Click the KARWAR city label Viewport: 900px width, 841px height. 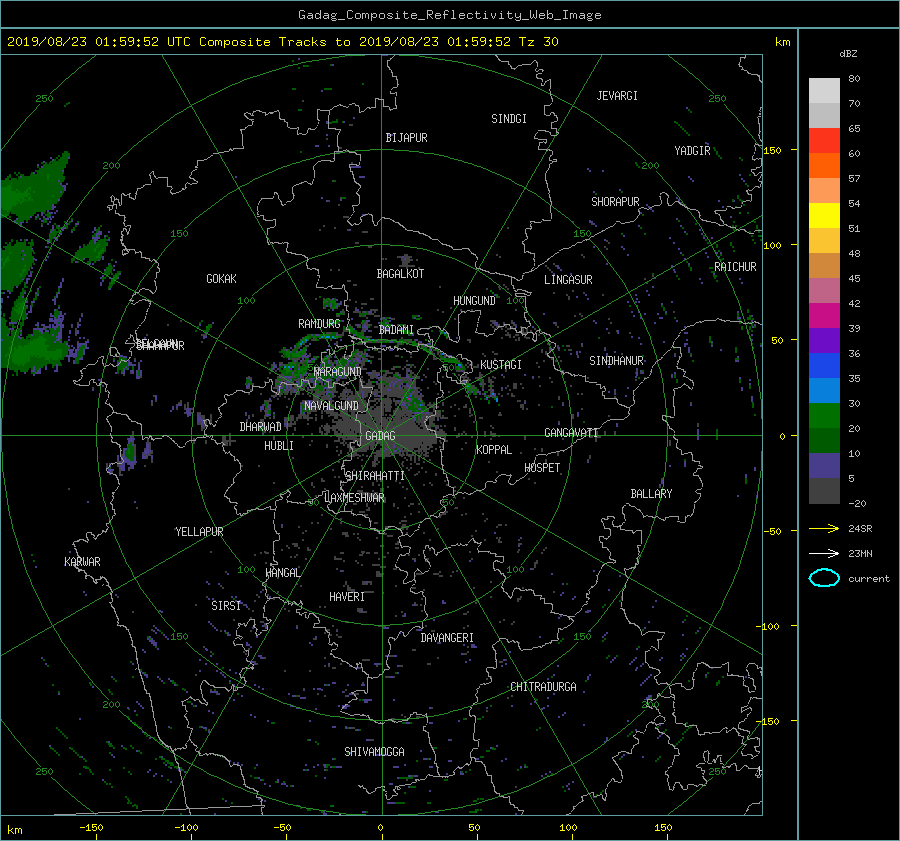tap(82, 562)
